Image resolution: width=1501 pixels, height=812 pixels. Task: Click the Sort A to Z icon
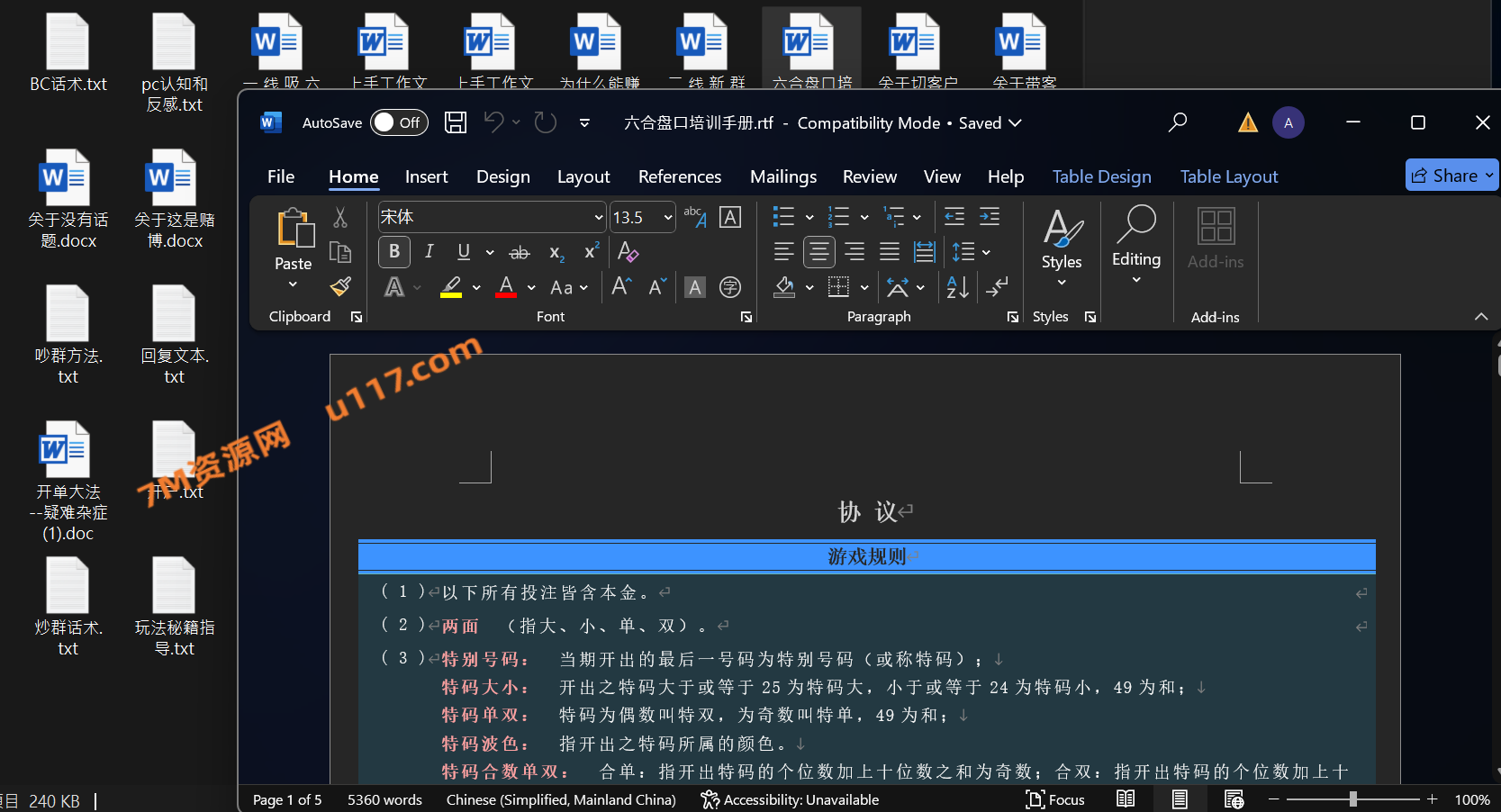(957, 287)
